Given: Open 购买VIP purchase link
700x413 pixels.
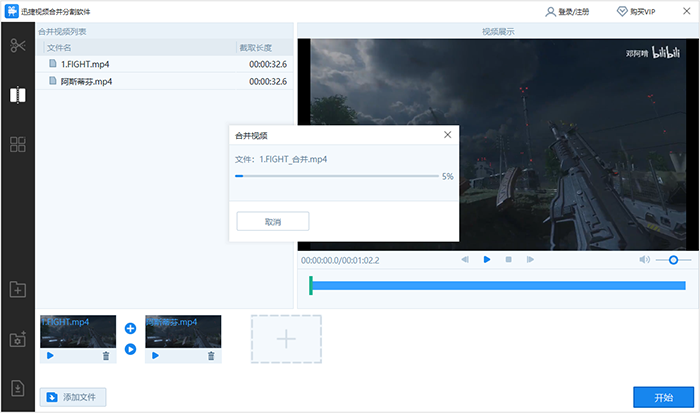Looking at the screenshot, I should 636,12.
